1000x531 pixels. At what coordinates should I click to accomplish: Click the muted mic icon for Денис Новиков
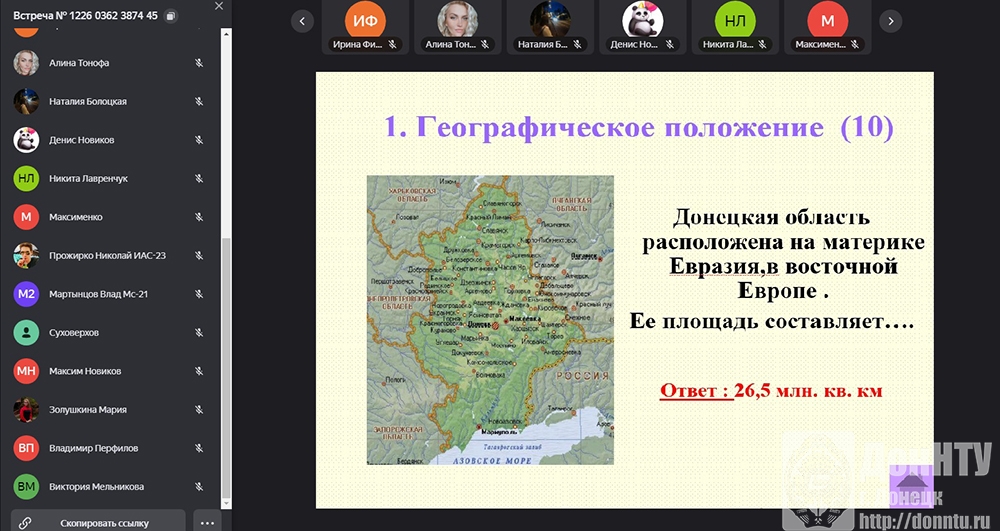tap(199, 140)
